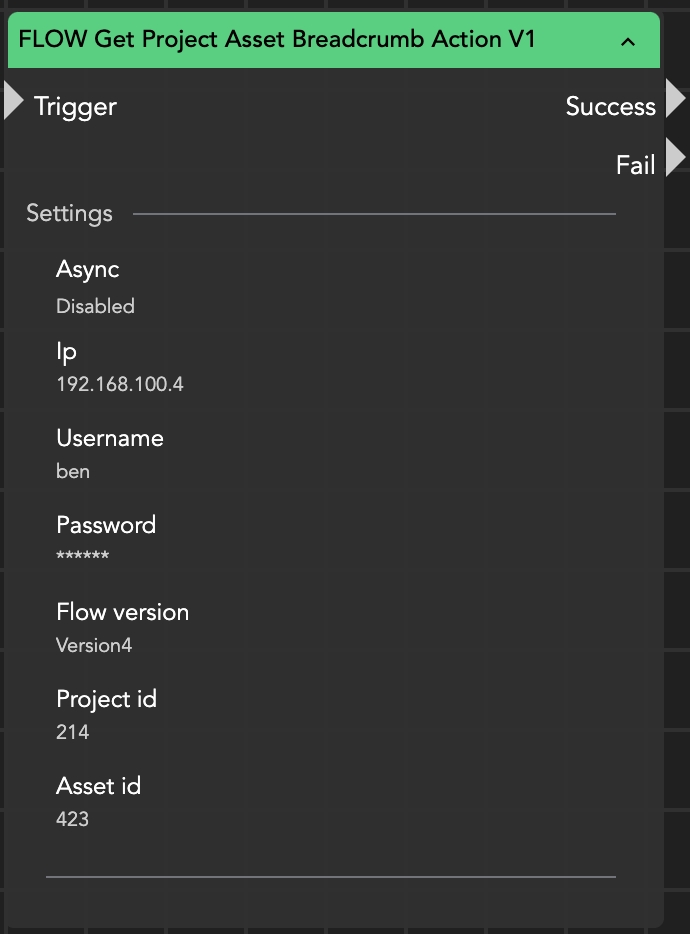Click the Trigger input port arrow
The image size is (690, 934).
coord(13,100)
